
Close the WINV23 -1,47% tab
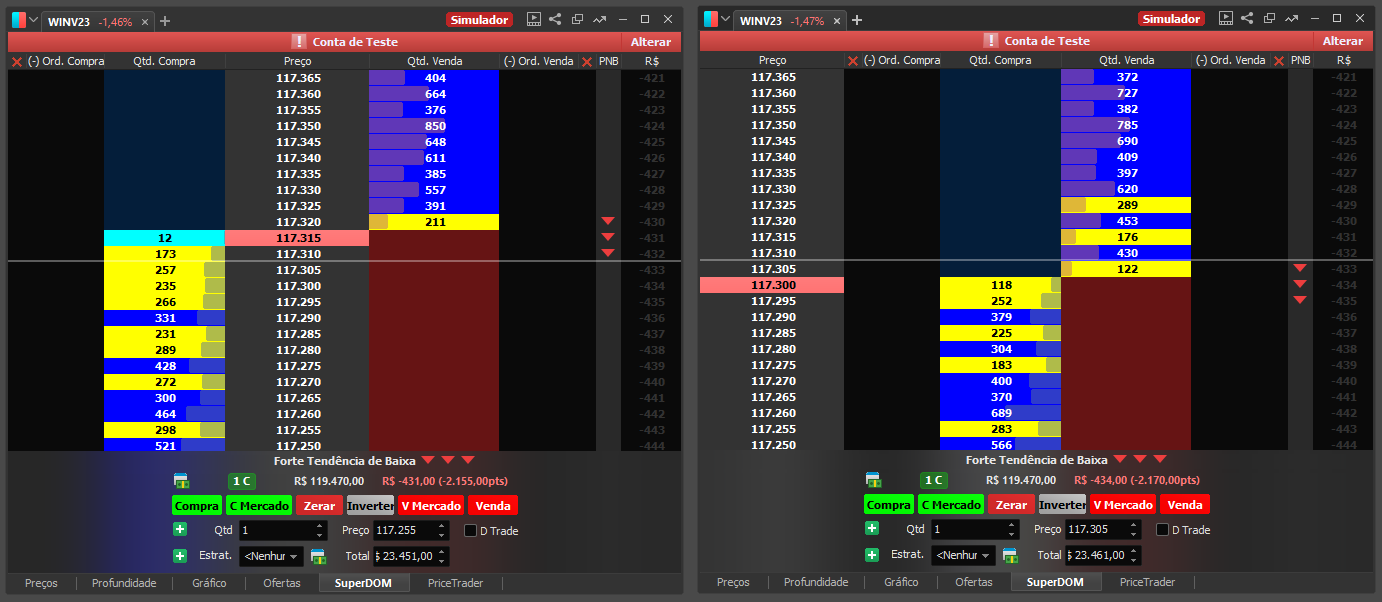tap(837, 21)
